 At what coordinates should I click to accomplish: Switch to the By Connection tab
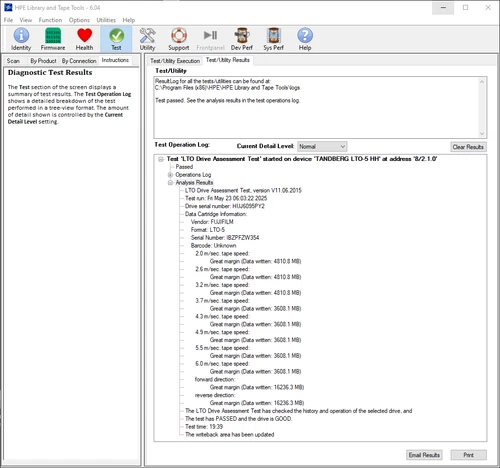pos(79,61)
